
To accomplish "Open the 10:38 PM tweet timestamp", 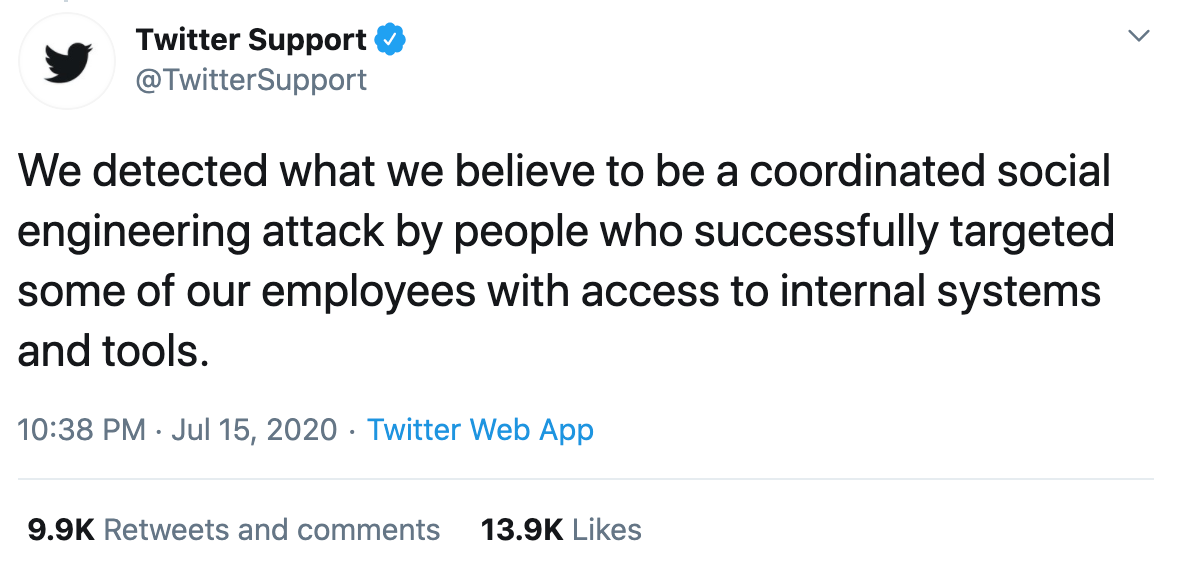I will click(81, 430).
